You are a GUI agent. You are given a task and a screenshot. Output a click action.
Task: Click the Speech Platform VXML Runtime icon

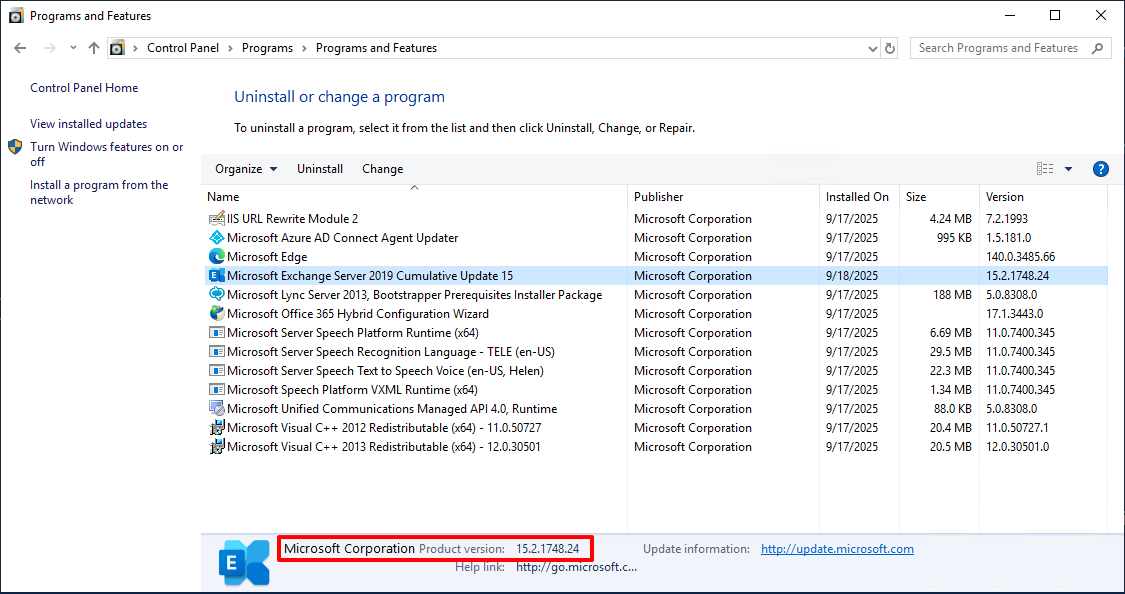pyautogui.click(x=216, y=390)
